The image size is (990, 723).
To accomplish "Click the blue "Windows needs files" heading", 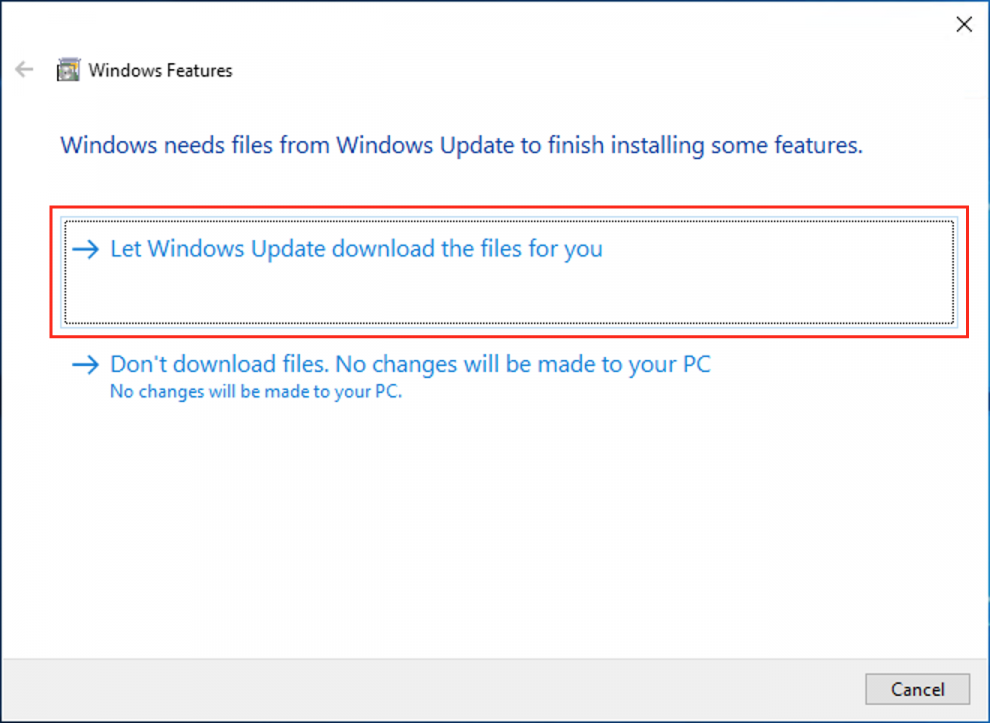I will click(461, 146).
